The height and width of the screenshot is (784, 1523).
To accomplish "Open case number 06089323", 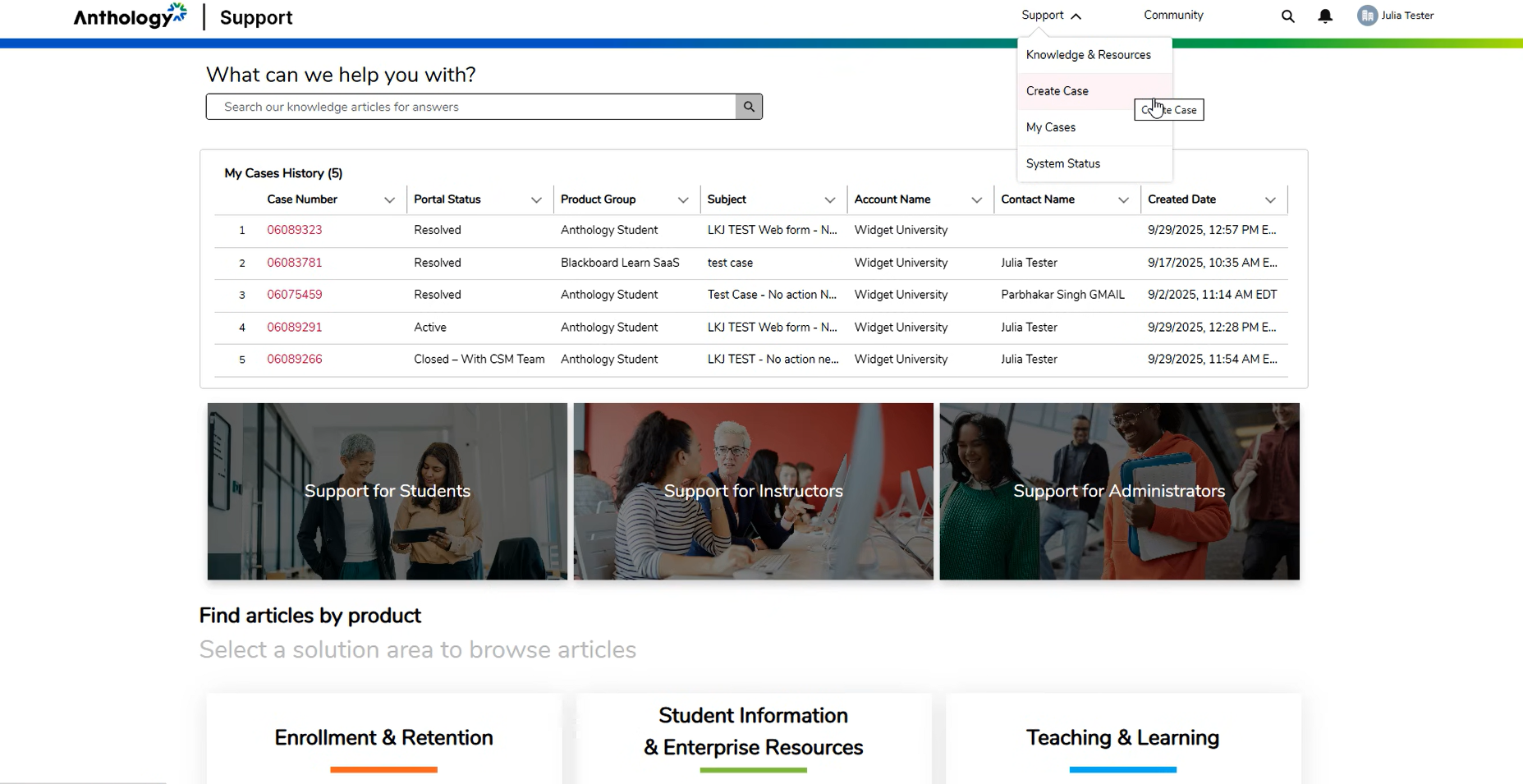I will (295, 230).
